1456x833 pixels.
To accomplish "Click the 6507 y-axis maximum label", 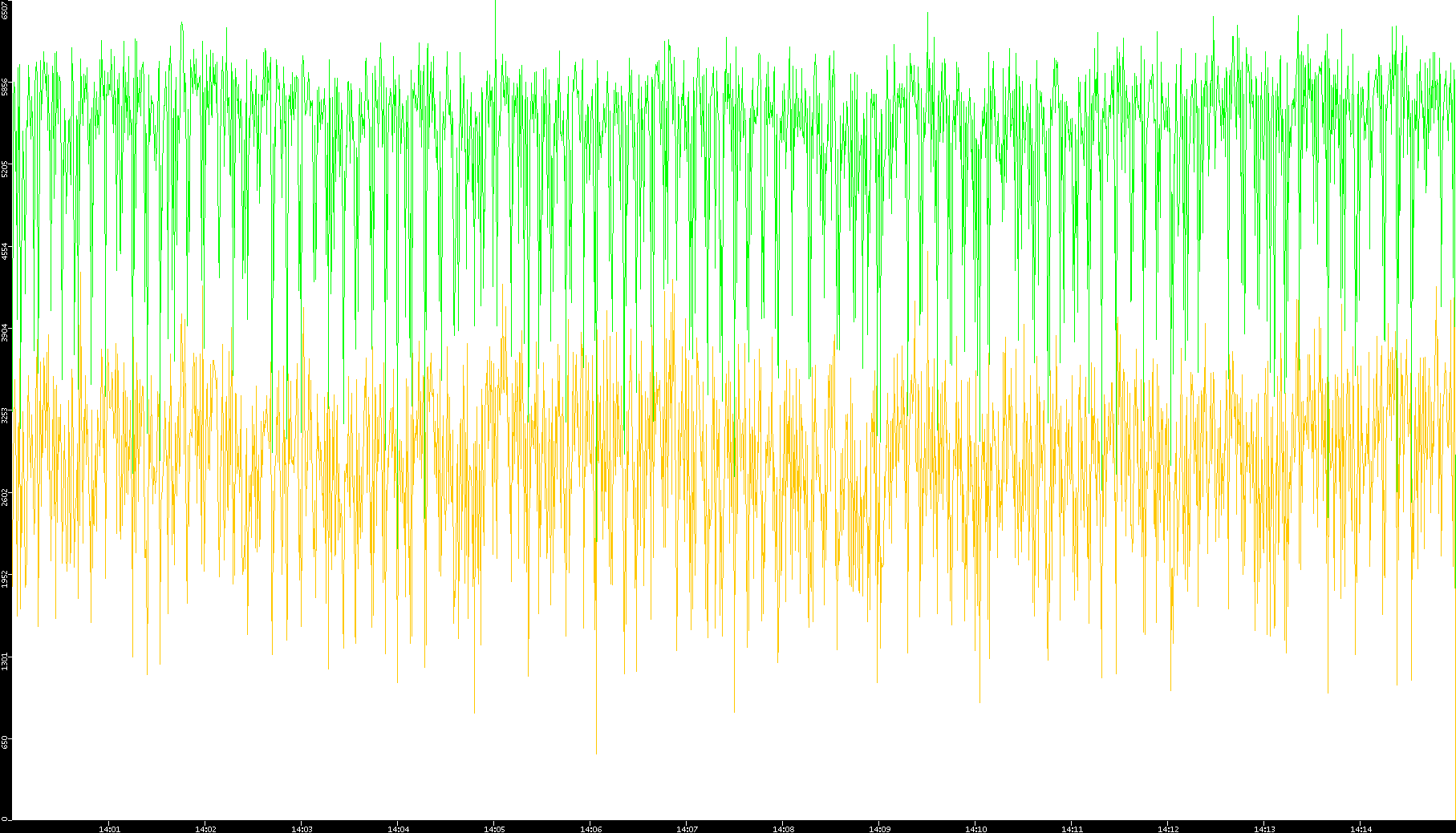I will [x=5, y=10].
